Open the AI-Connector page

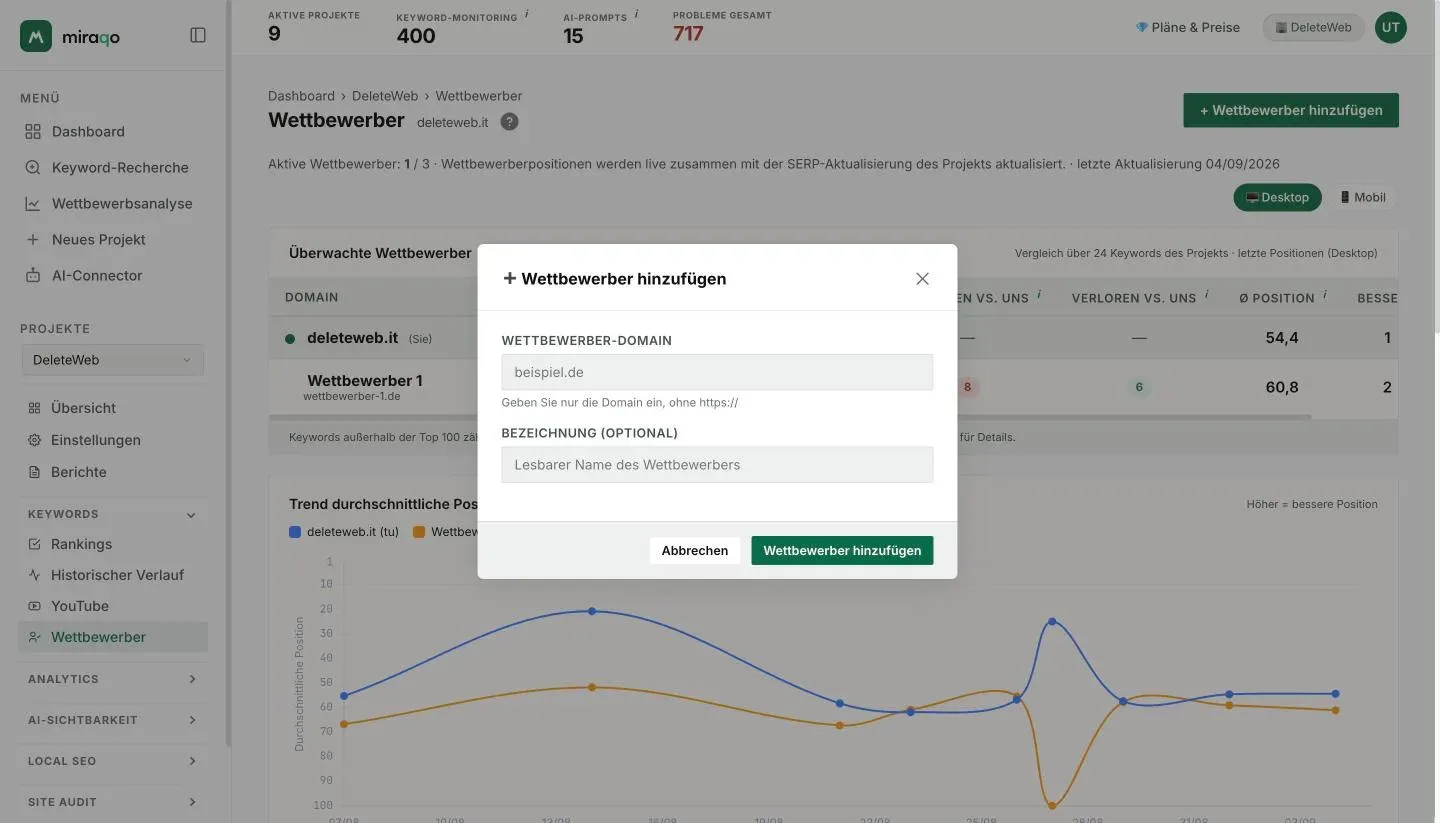click(x=97, y=276)
